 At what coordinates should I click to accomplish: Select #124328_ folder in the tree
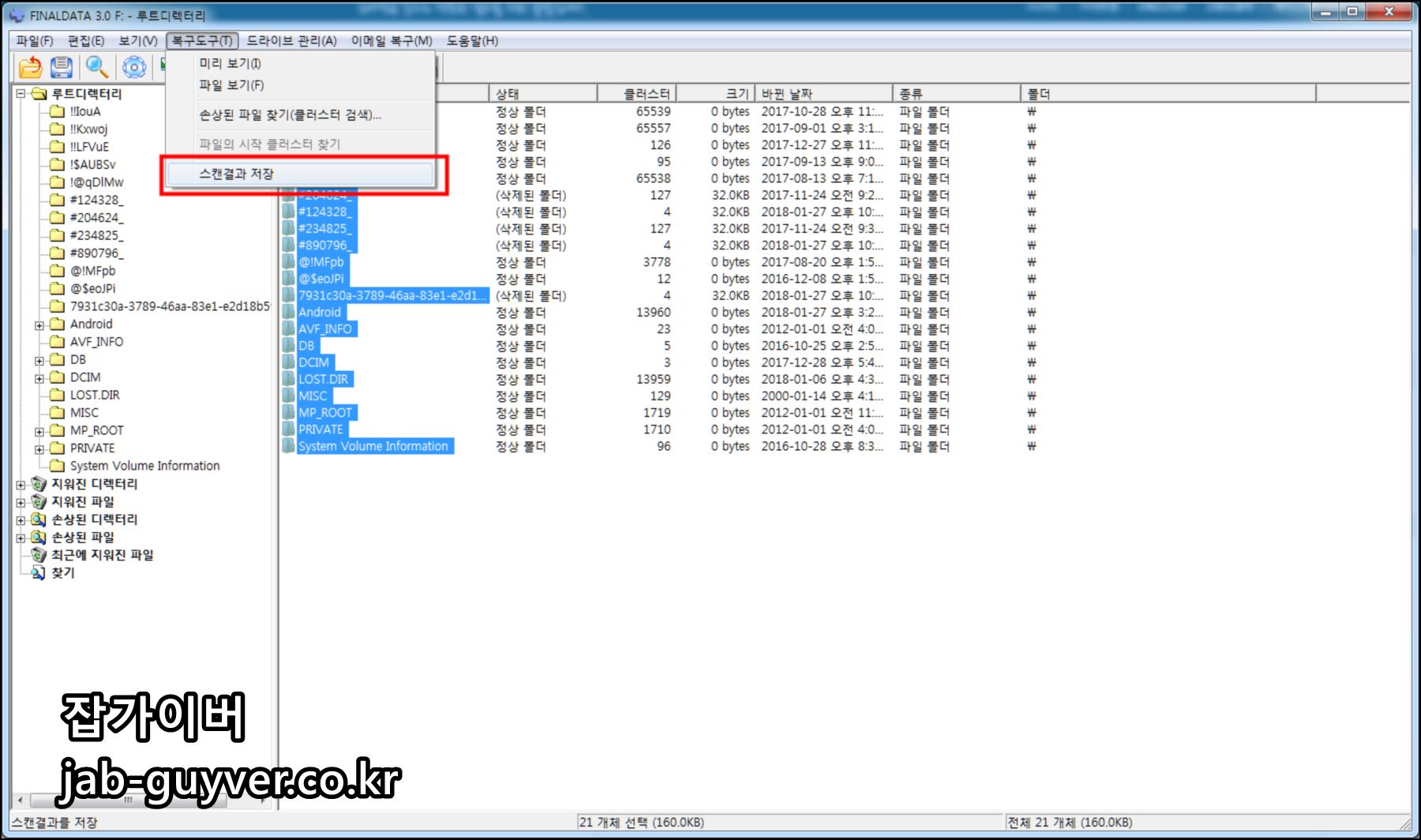pos(96,200)
